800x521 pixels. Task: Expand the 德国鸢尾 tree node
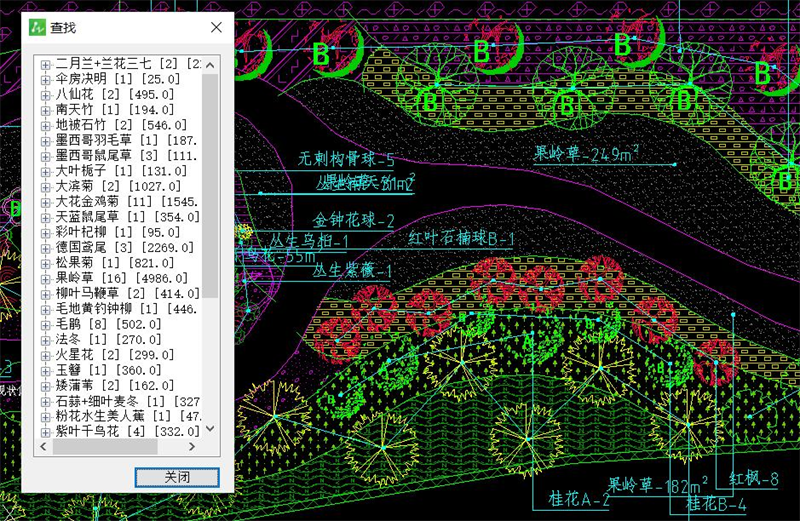coord(46,249)
